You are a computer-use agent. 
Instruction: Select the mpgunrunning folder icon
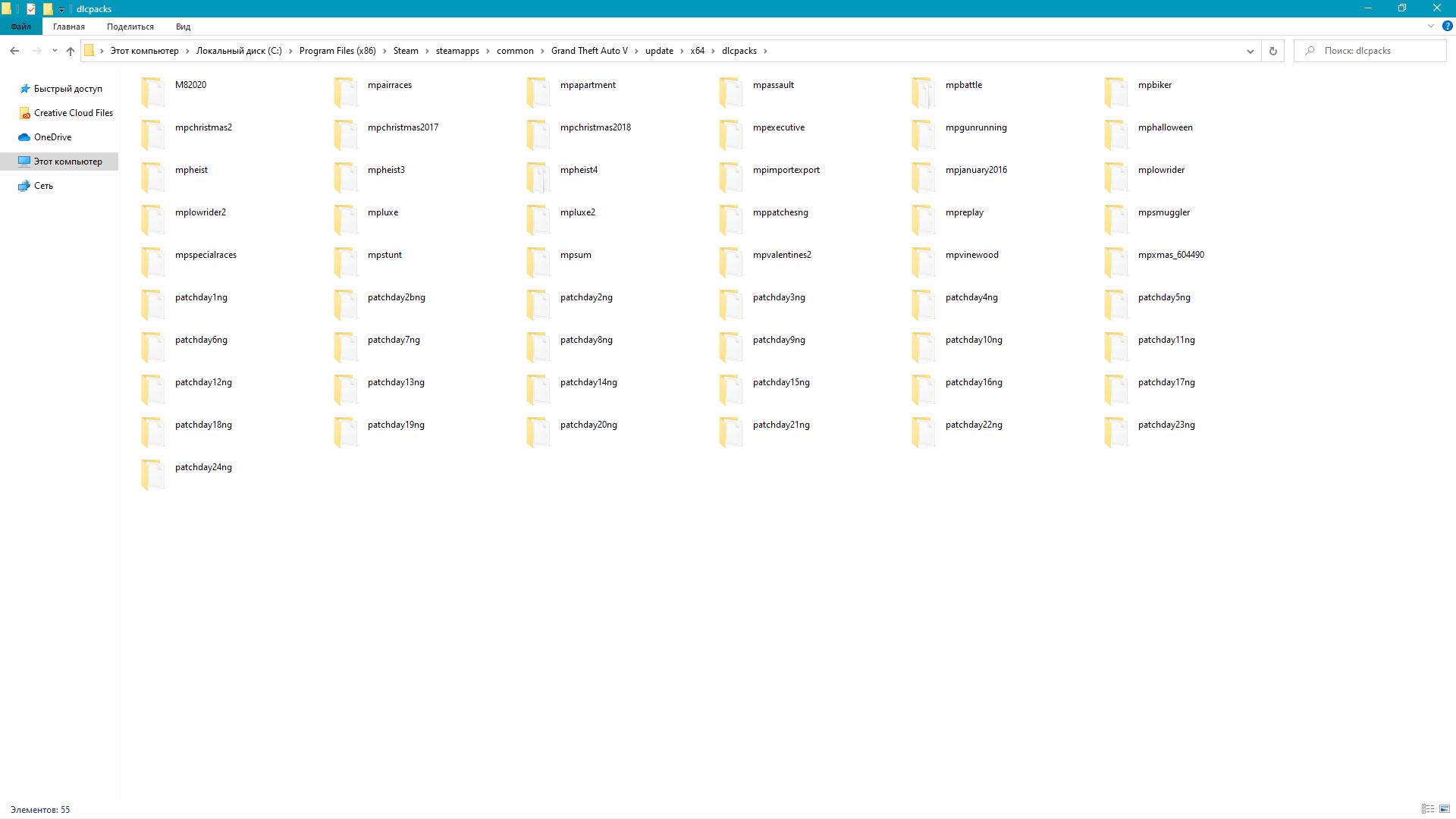pos(924,134)
